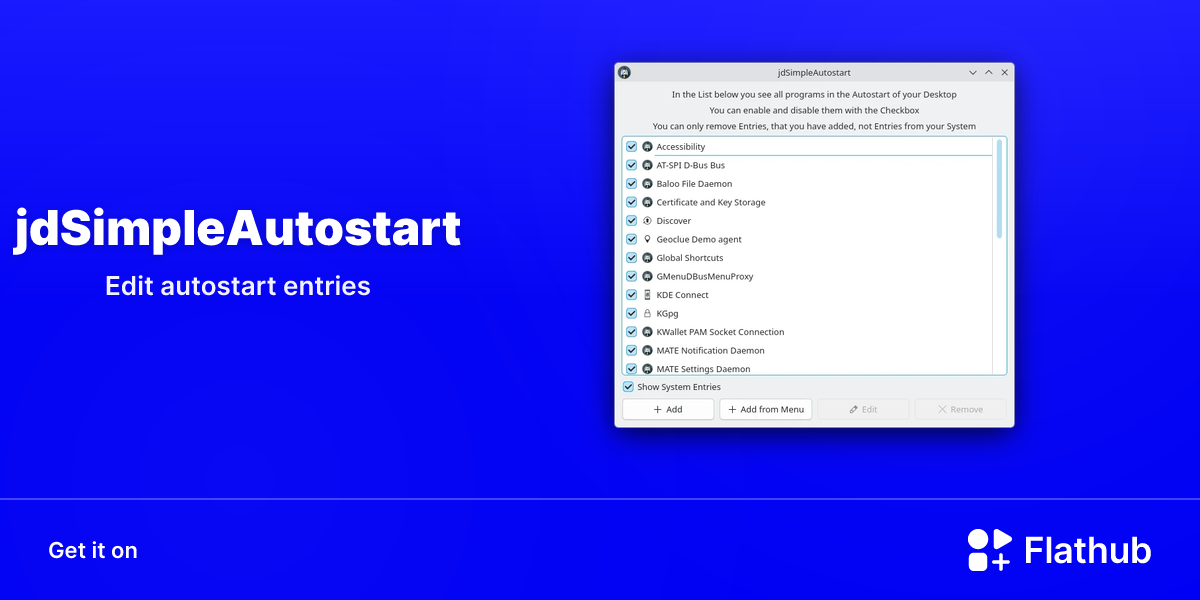
Task: Click the Certificate and Key Storage icon
Action: coord(647,202)
